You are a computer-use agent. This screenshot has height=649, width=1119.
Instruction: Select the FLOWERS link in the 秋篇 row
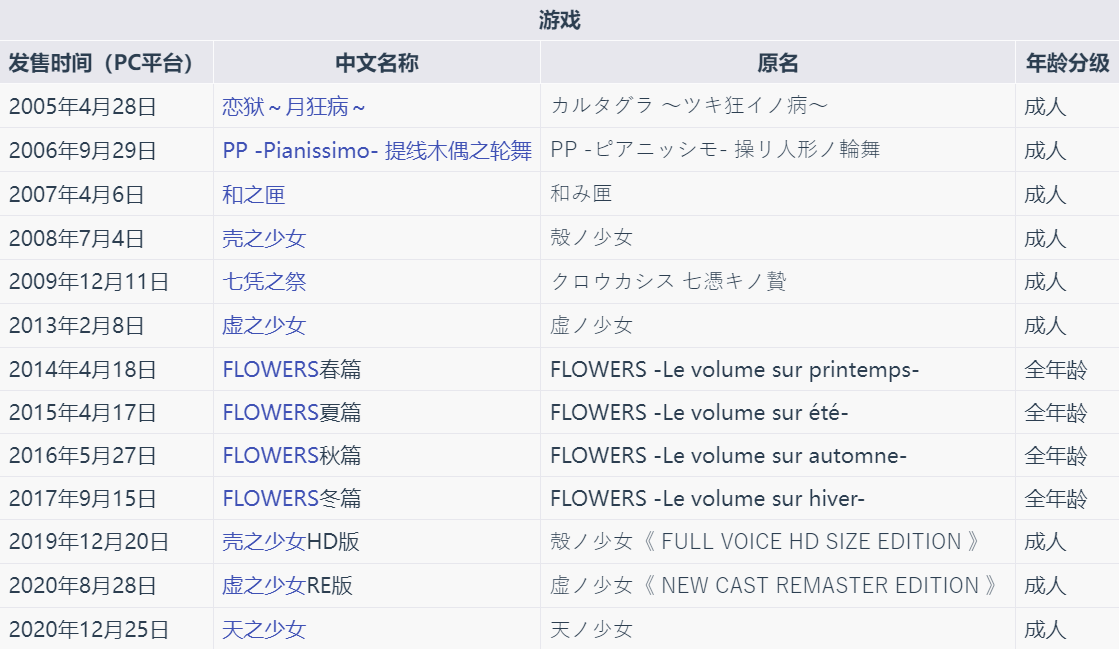pos(270,455)
